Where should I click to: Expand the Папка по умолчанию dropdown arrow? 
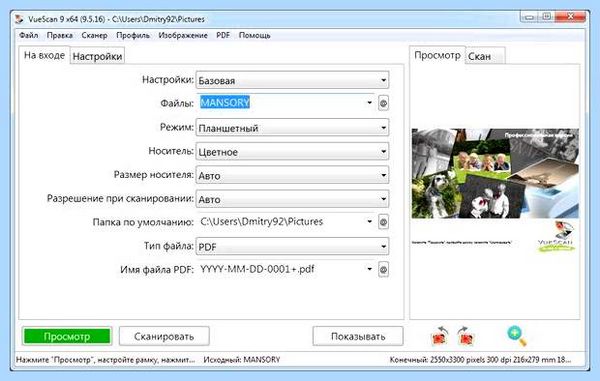click(x=369, y=222)
